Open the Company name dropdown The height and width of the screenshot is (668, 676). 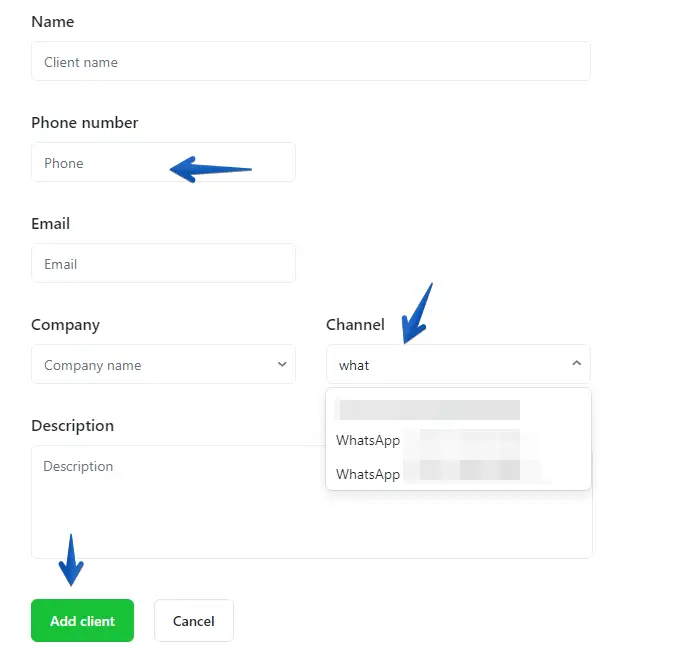tap(150, 365)
